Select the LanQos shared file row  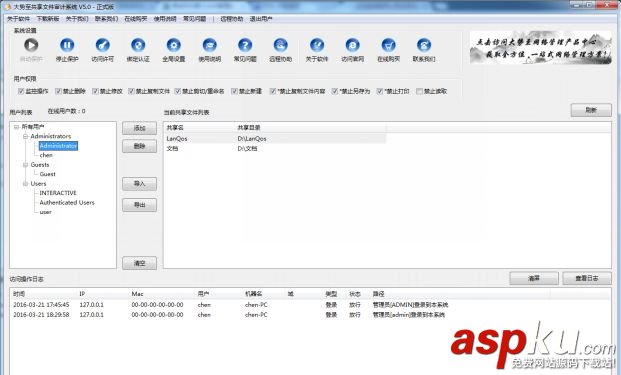coord(275,139)
